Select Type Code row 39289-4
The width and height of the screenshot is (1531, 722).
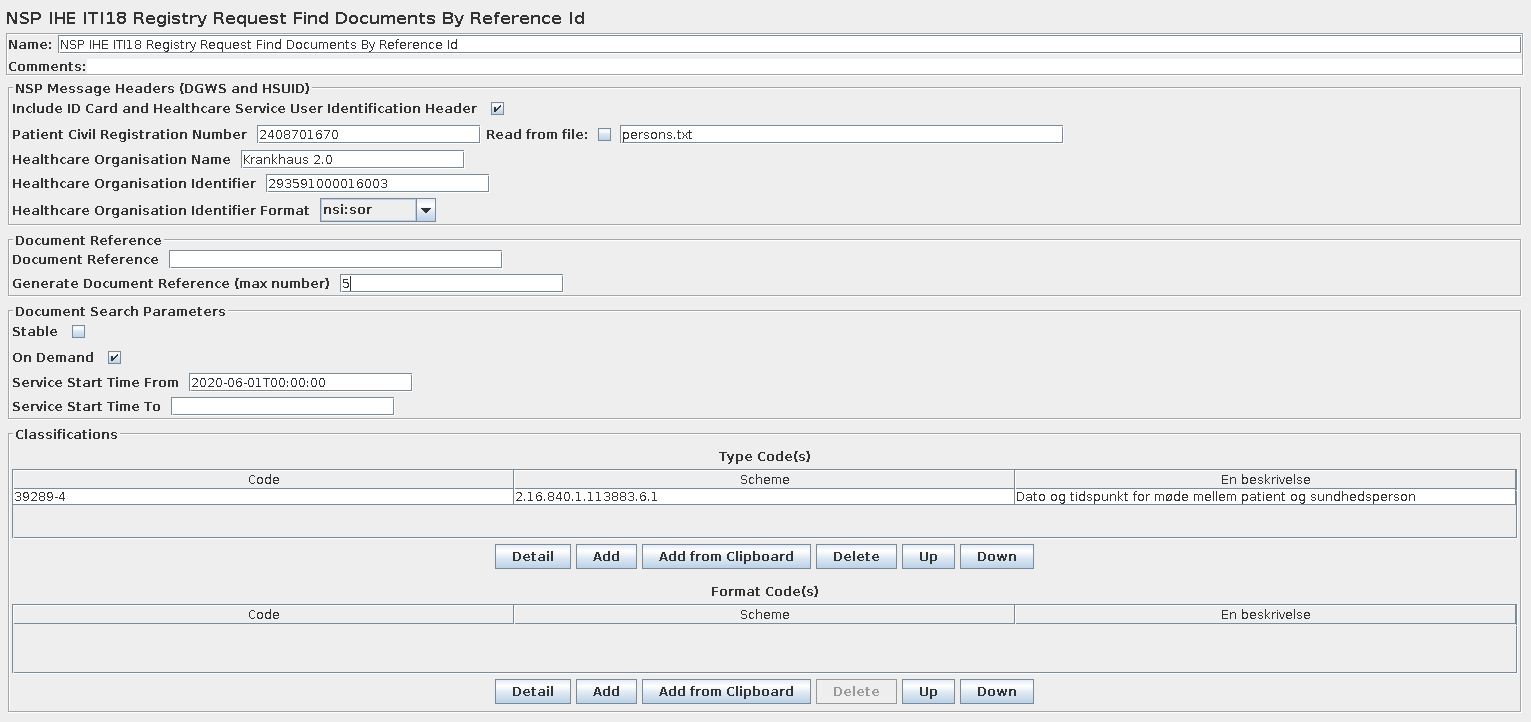pos(263,497)
